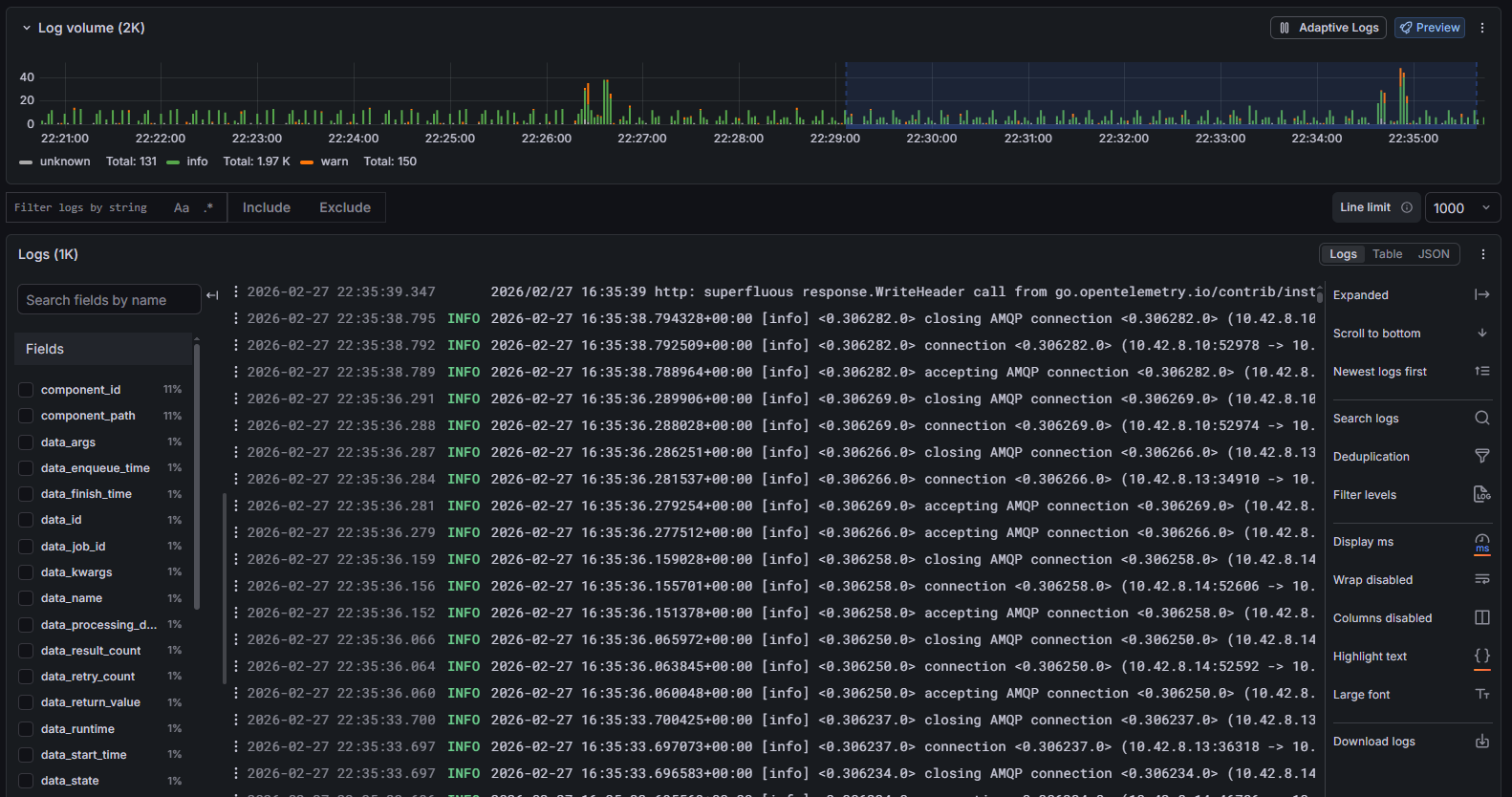Click the Fields section header
Viewport: 1512px width, 797px height.
click(x=103, y=349)
